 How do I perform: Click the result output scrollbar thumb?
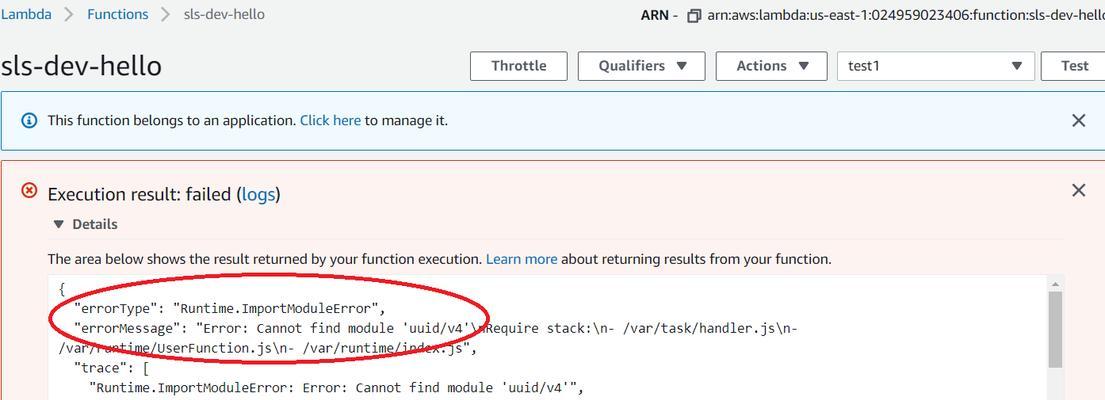coord(1055,329)
